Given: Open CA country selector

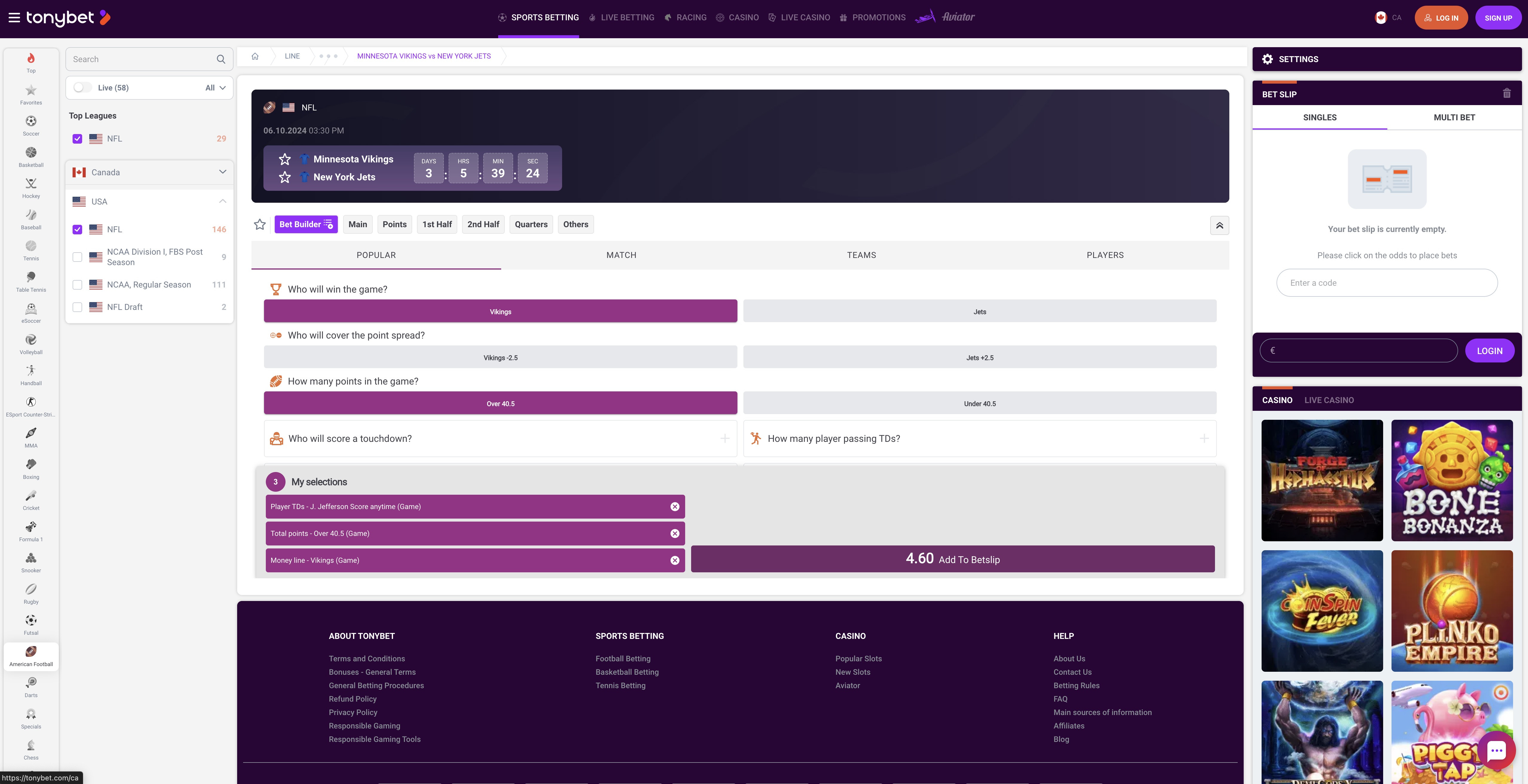Looking at the screenshot, I should (1388, 18).
